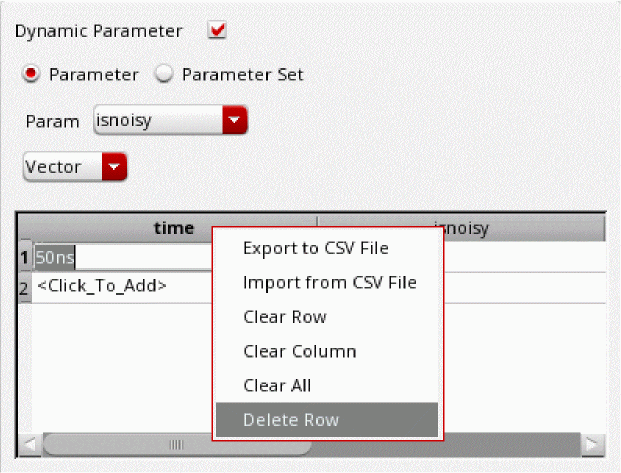The width and height of the screenshot is (621, 473).
Task: Select row 2 header
Action: click(24, 286)
